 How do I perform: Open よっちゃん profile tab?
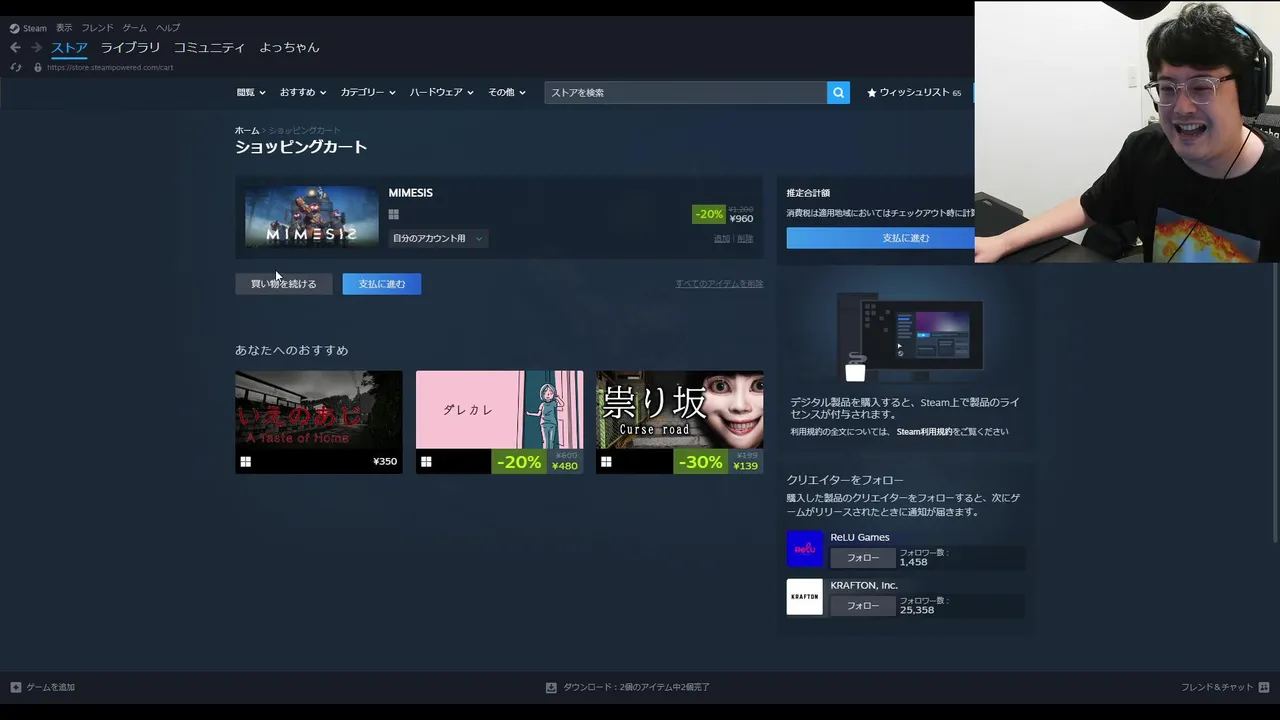click(x=289, y=47)
